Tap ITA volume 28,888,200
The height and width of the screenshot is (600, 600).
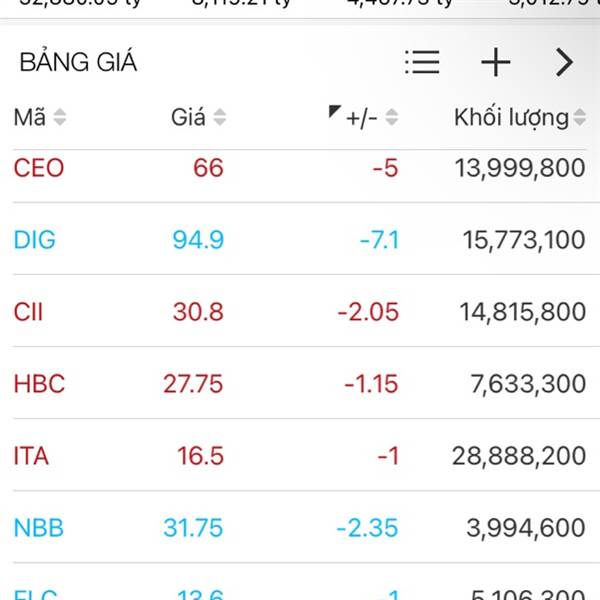(519, 456)
